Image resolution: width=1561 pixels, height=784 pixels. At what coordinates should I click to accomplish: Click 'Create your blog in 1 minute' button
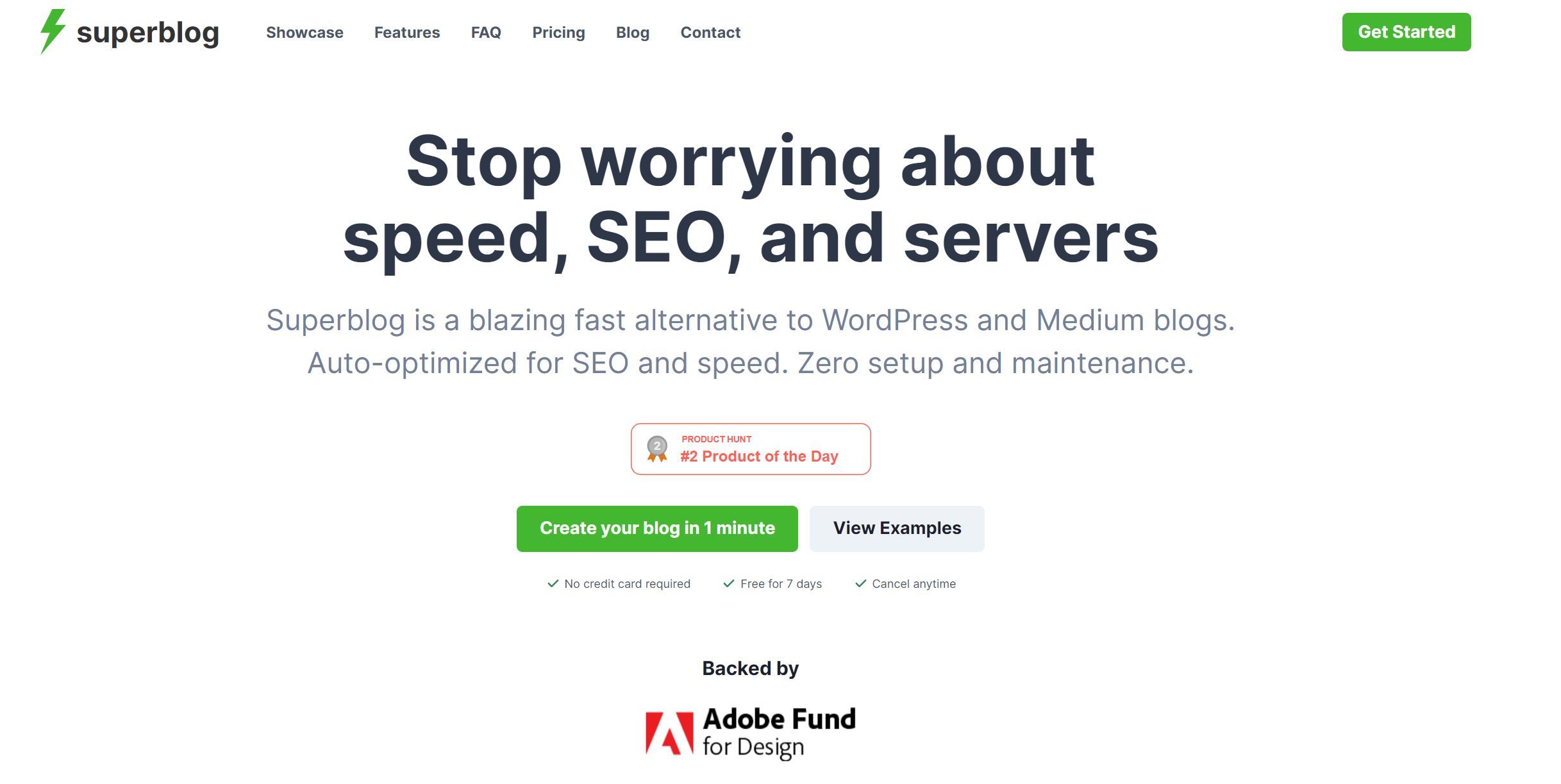tap(656, 527)
